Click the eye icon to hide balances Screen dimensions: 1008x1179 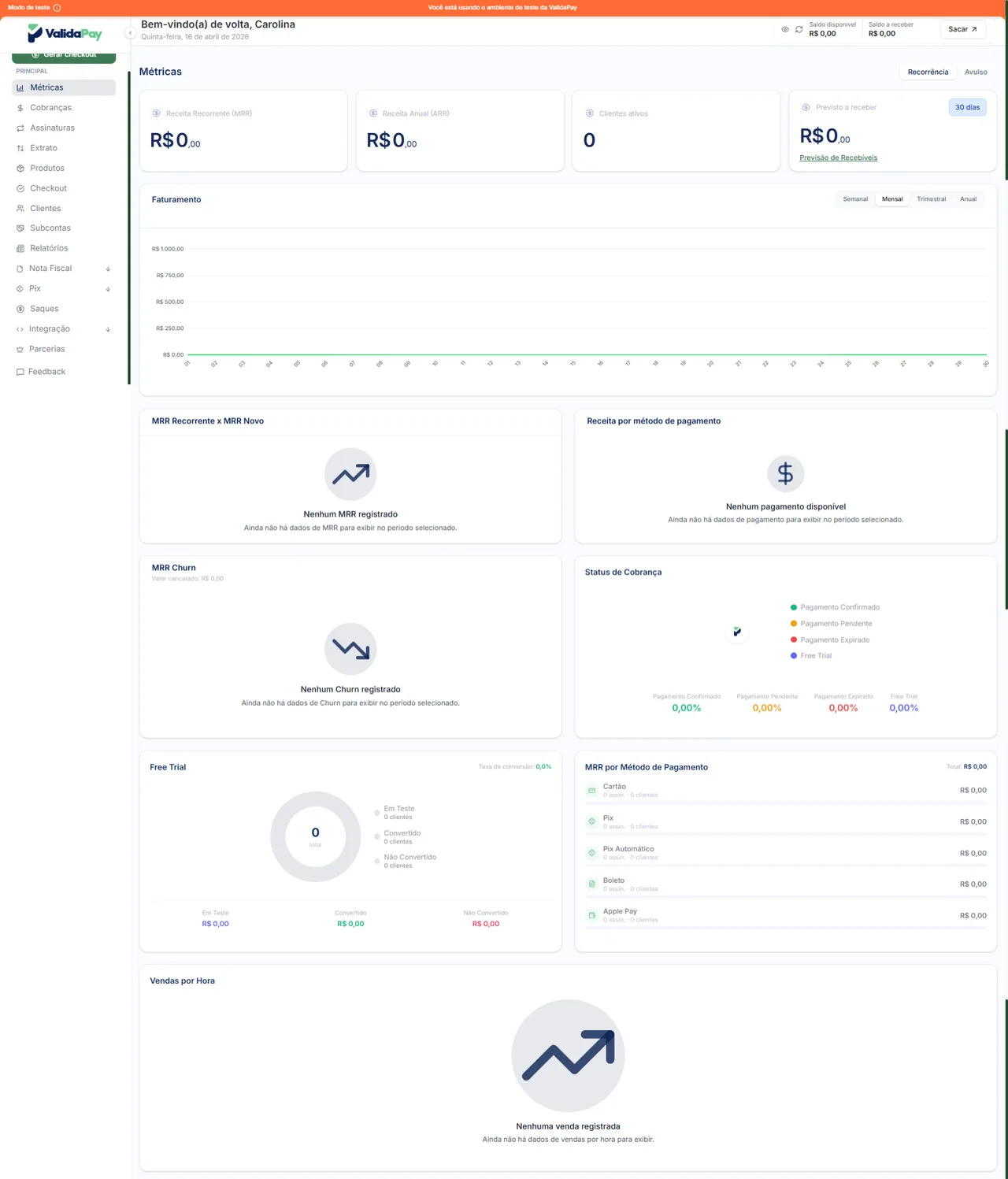pyautogui.click(x=785, y=29)
